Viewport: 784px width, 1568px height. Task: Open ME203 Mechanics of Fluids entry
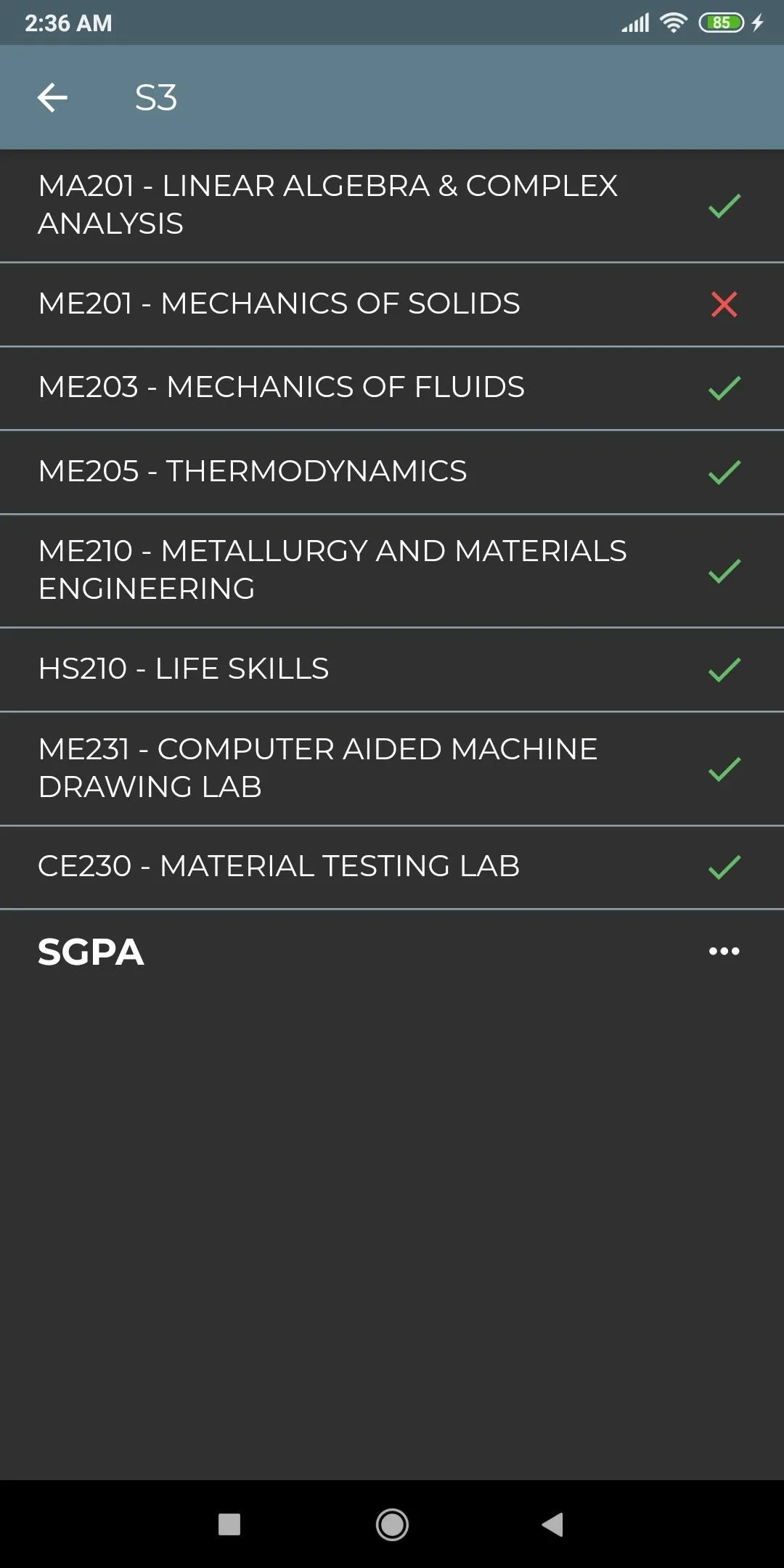281,387
